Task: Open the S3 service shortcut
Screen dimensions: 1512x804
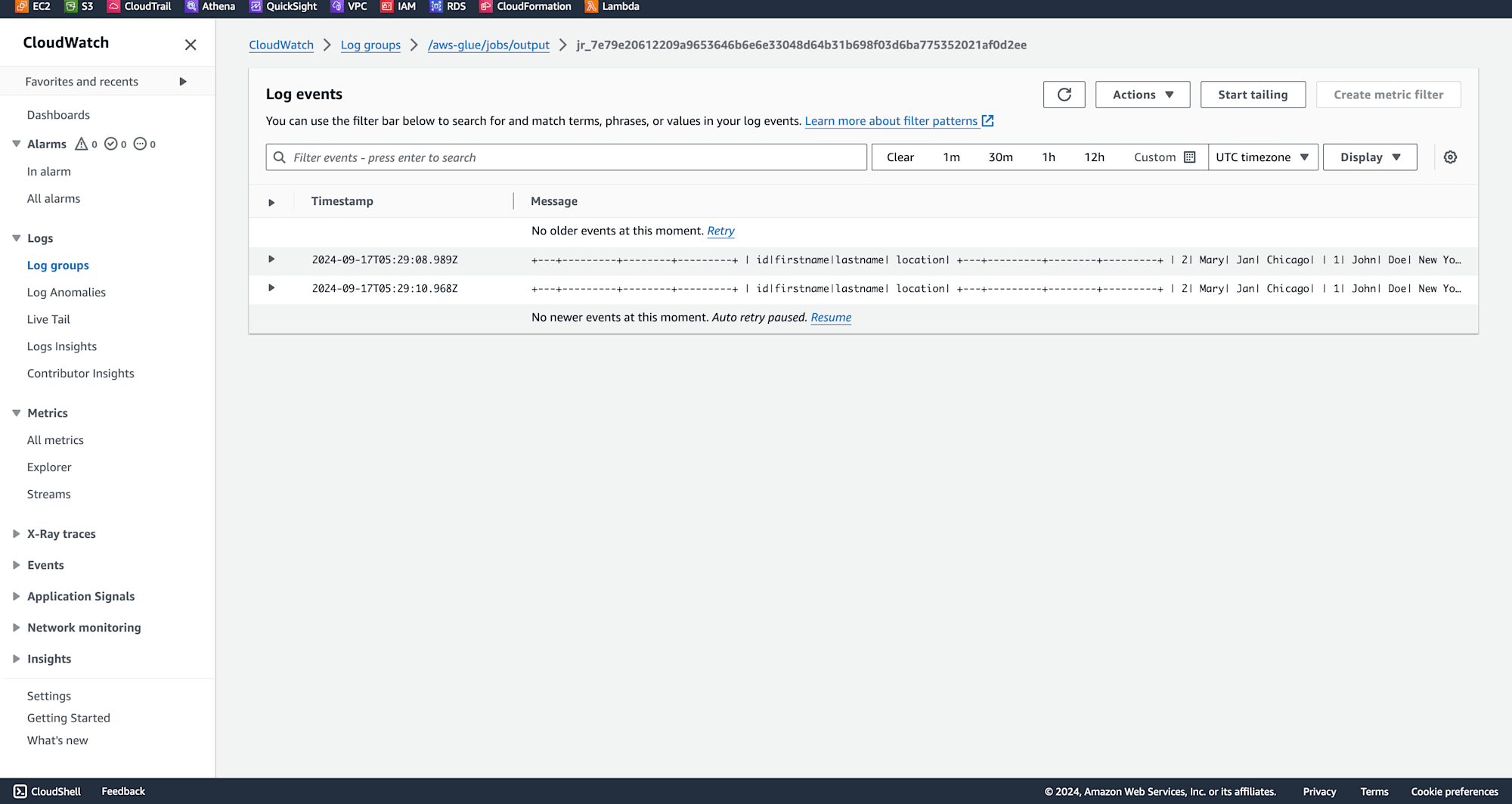Action: [x=79, y=6]
